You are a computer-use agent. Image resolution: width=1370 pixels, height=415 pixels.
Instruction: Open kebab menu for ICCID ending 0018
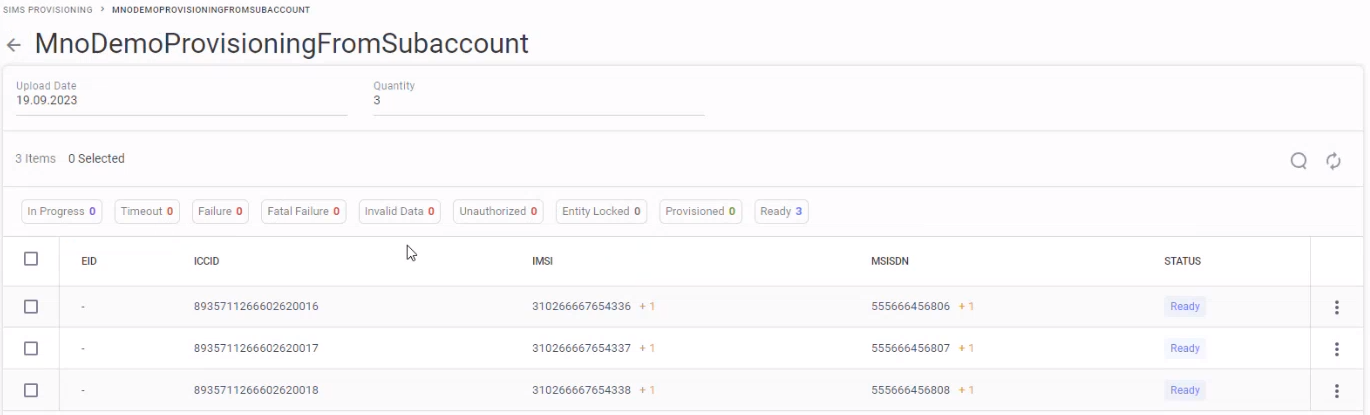pos(1336,390)
